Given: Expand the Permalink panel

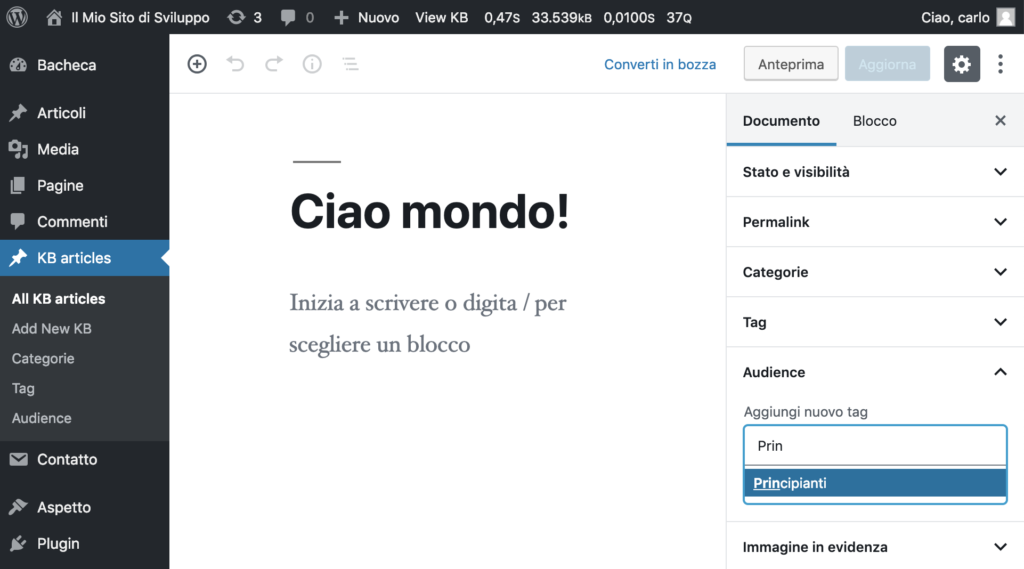Looking at the screenshot, I should [875, 222].
